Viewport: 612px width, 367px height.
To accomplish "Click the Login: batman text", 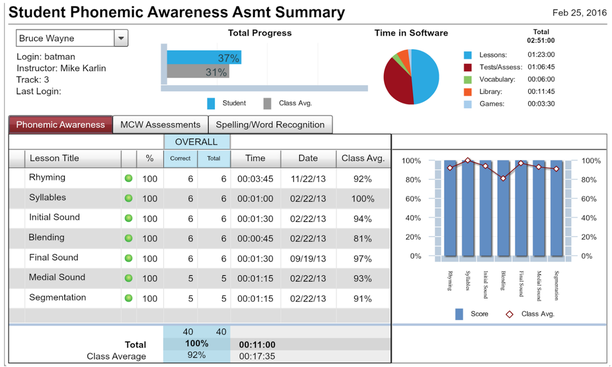I will click(46, 57).
